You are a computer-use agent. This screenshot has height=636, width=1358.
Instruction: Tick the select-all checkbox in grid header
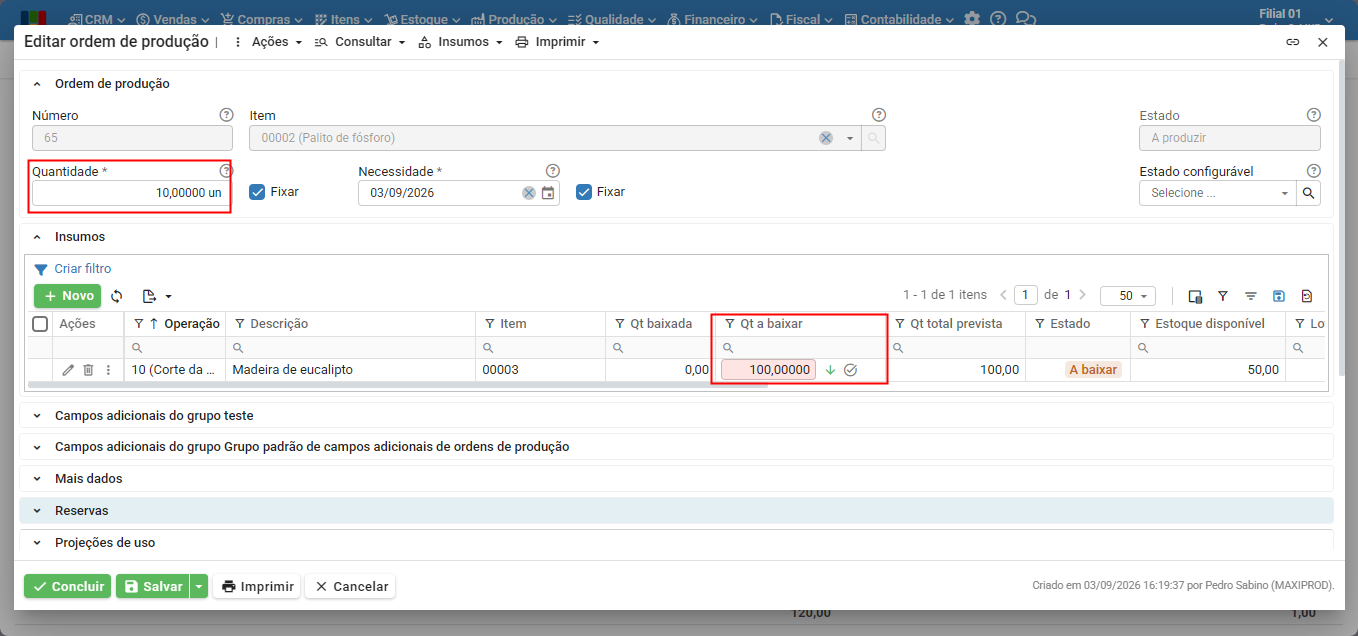(x=40, y=324)
